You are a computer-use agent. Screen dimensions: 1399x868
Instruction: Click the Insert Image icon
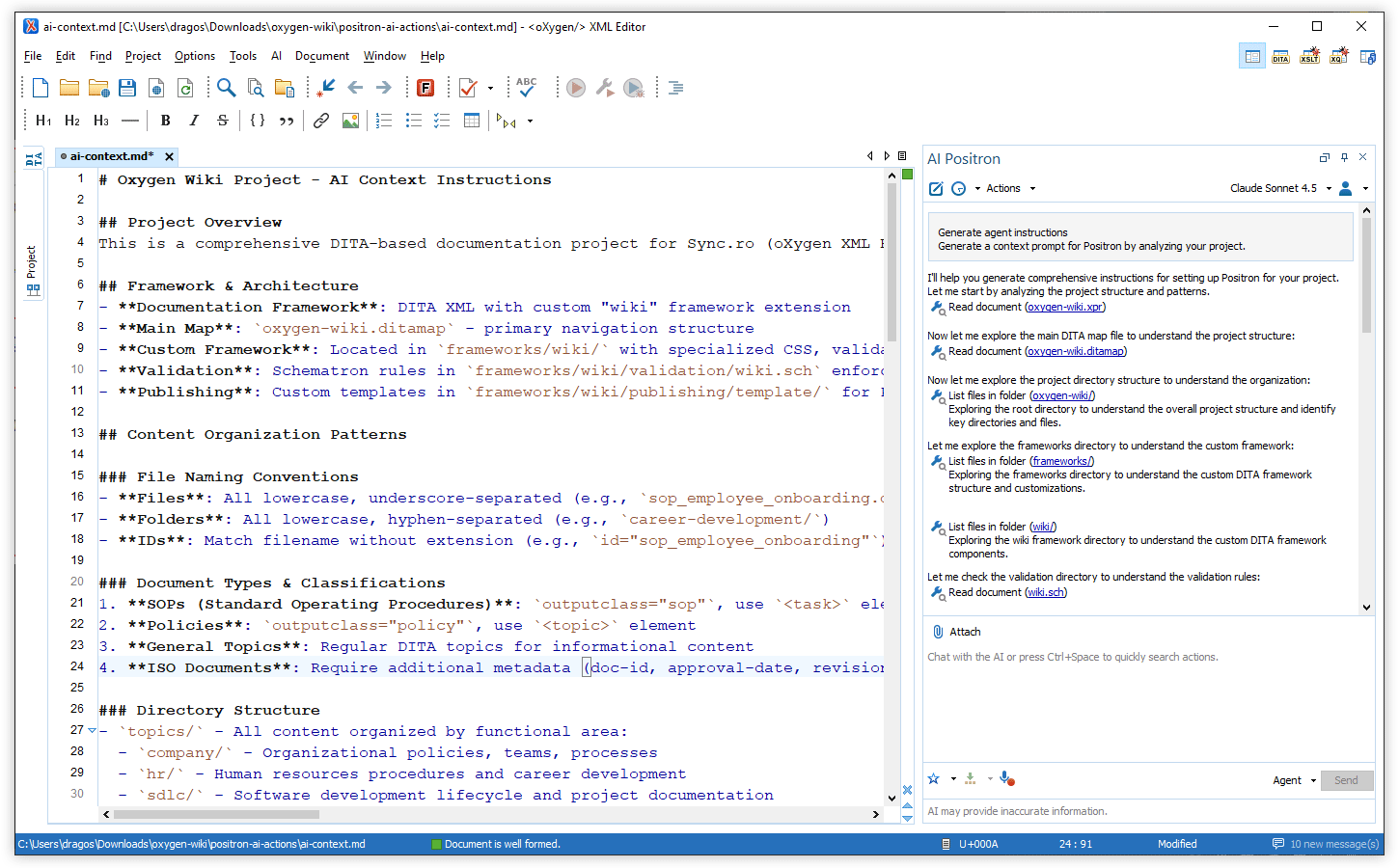pyautogui.click(x=350, y=121)
